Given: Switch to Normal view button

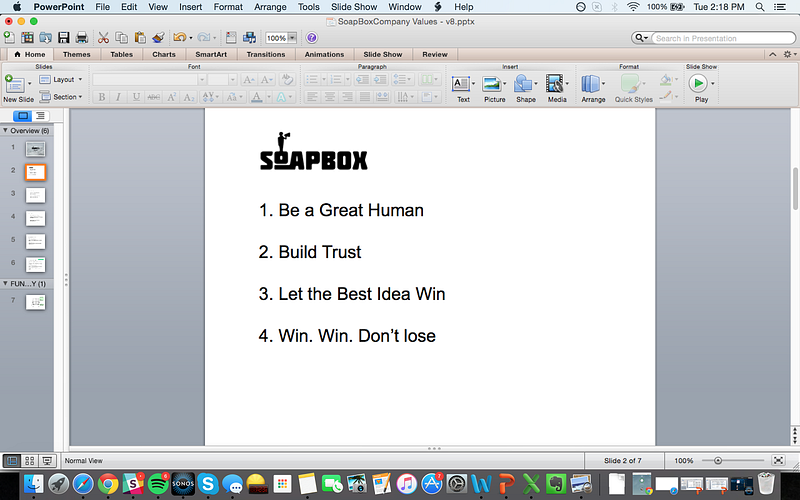Looking at the screenshot, I should [12, 461].
